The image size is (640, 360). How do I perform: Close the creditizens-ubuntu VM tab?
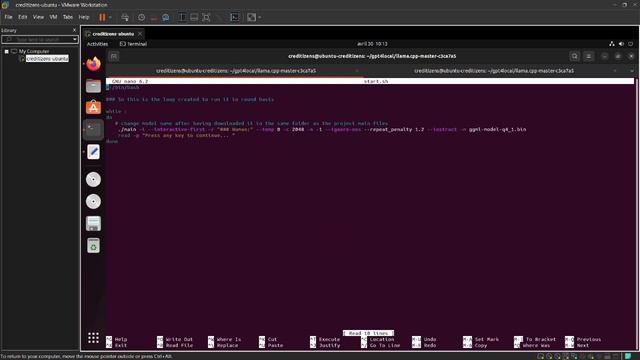140,34
